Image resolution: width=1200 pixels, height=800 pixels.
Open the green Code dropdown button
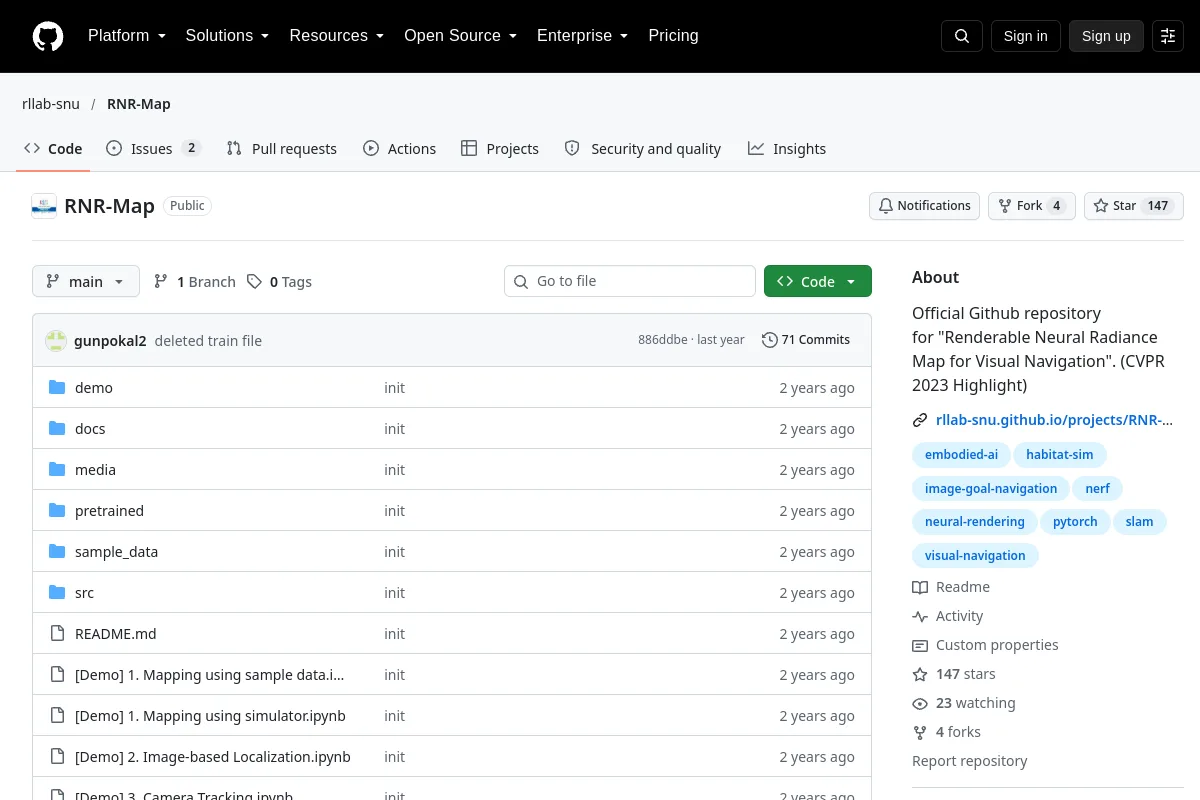pos(818,281)
